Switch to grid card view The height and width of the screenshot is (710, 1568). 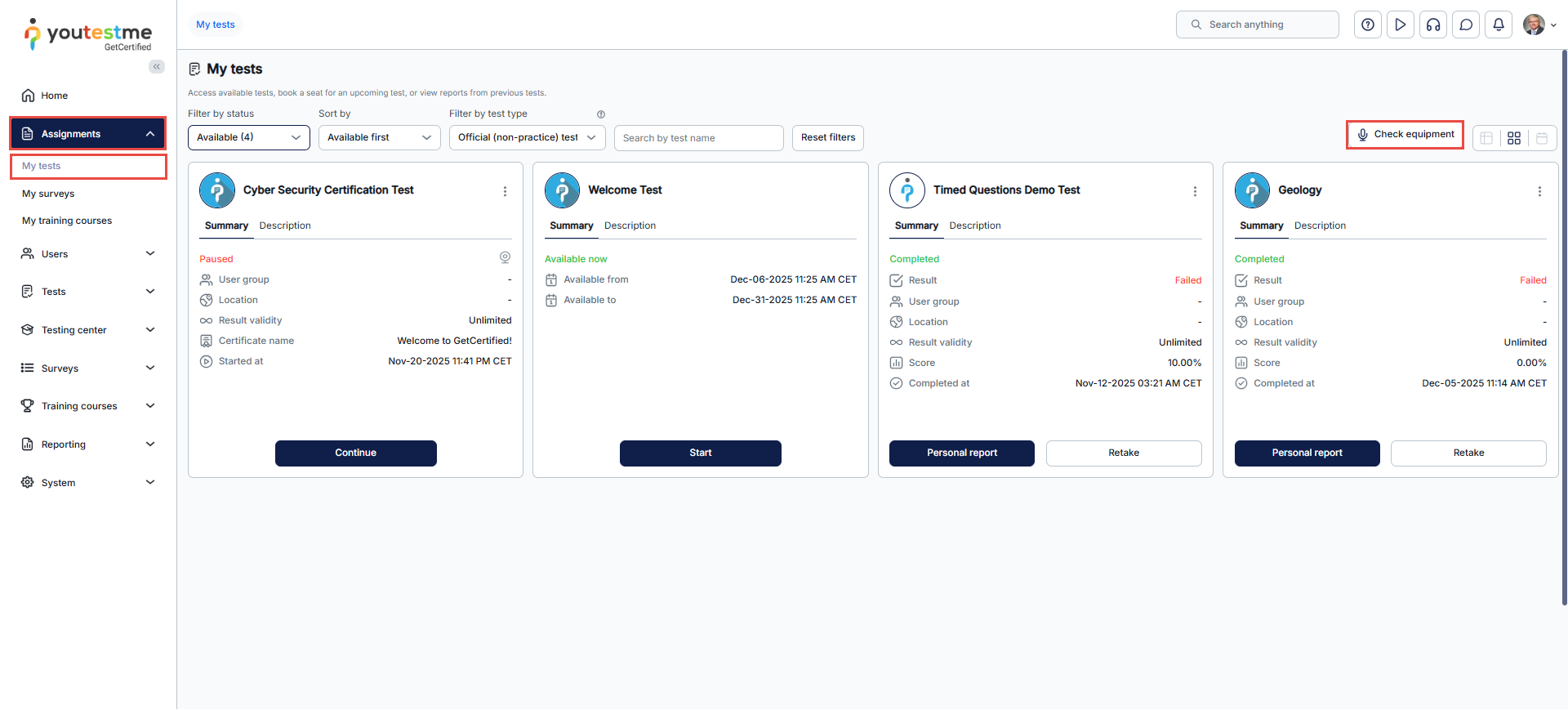point(1514,138)
